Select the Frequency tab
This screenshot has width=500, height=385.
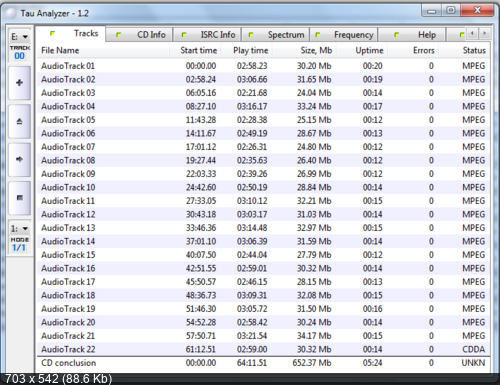[x=344, y=35]
